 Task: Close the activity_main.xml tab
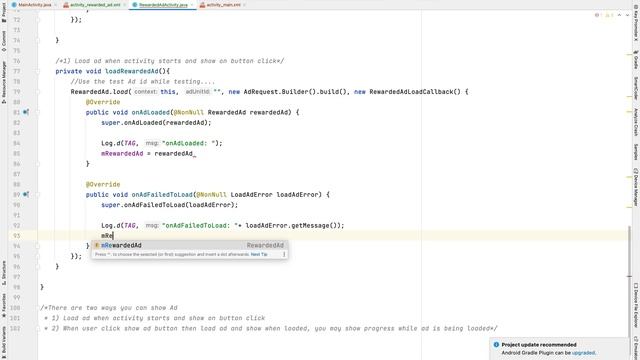click(244, 5)
